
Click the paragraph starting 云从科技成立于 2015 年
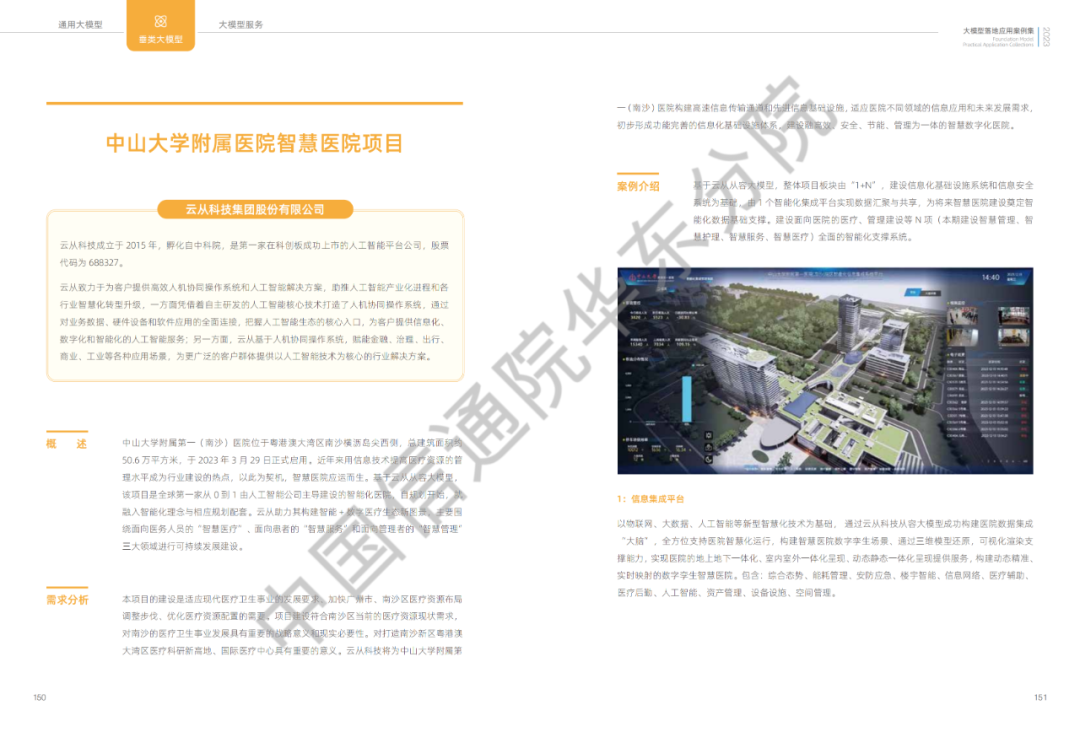coord(254,253)
